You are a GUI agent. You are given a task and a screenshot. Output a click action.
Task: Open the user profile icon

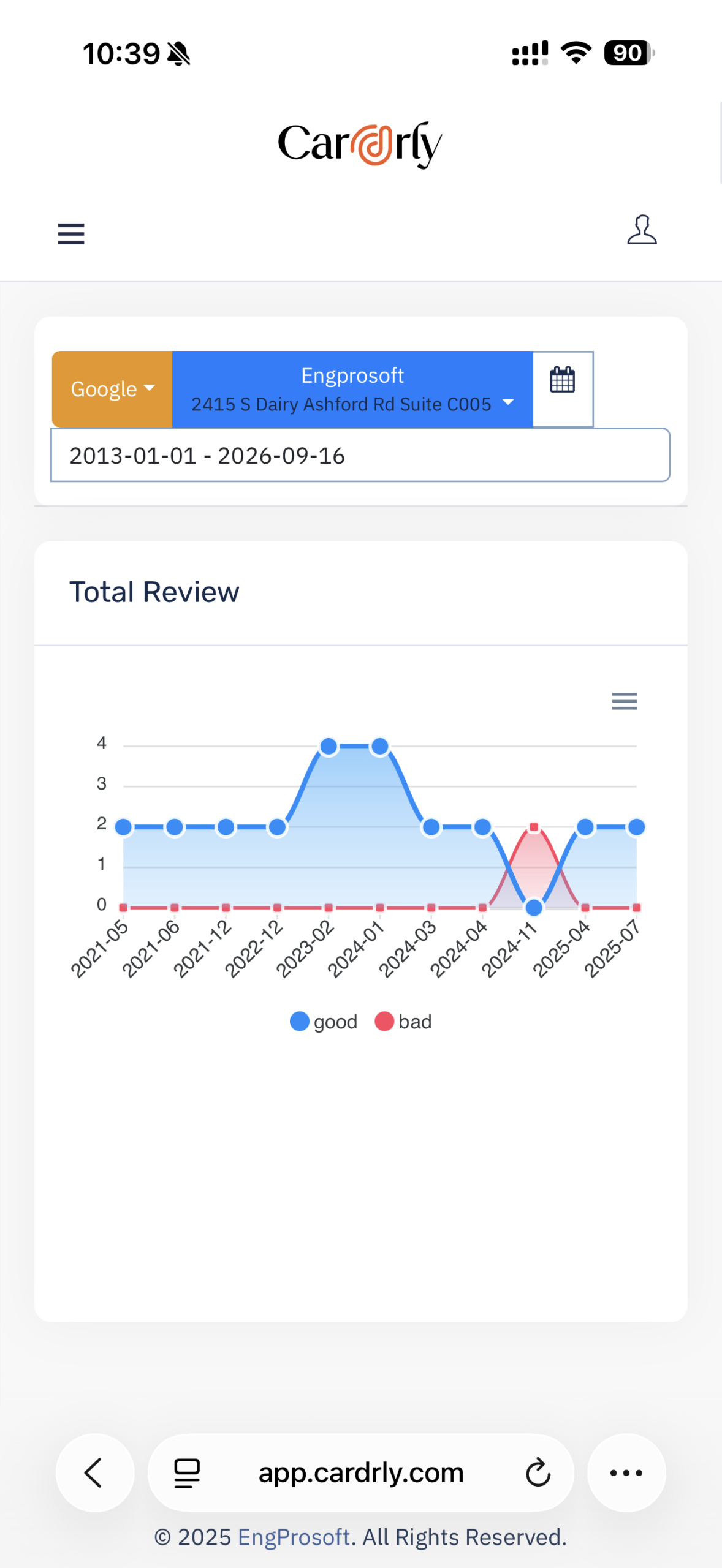642,230
